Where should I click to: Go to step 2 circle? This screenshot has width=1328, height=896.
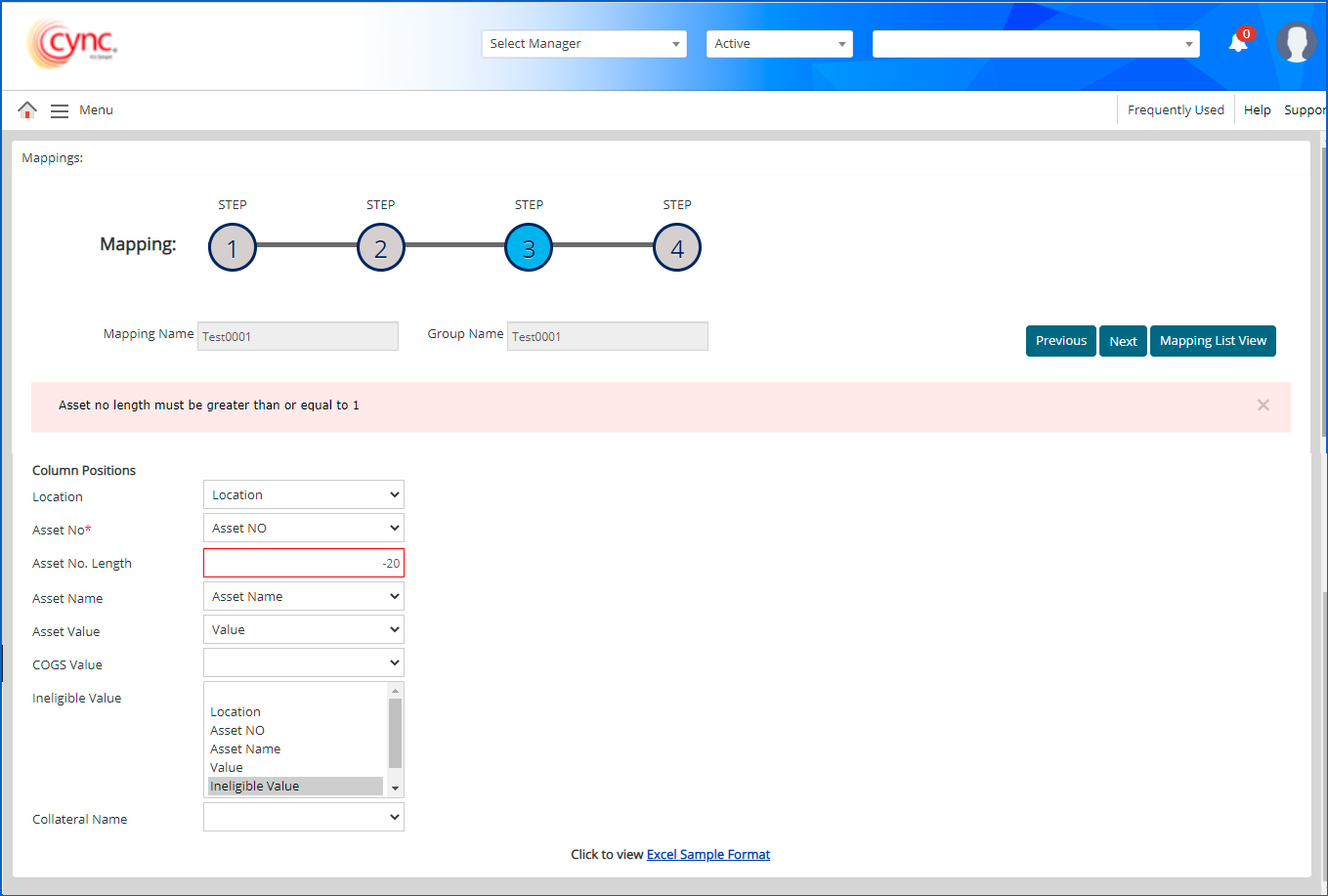pyautogui.click(x=380, y=248)
